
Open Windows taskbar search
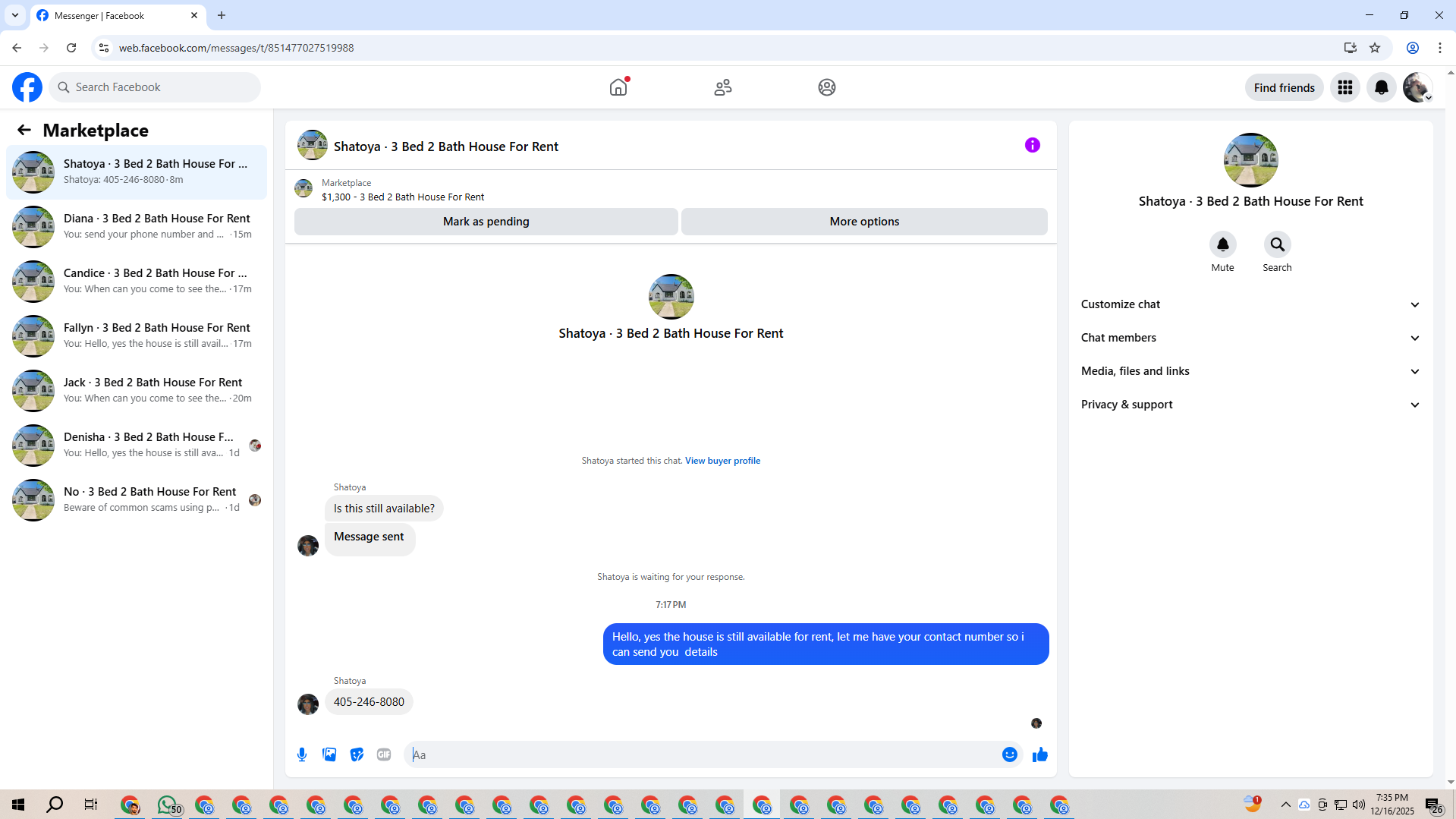(x=55, y=805)
